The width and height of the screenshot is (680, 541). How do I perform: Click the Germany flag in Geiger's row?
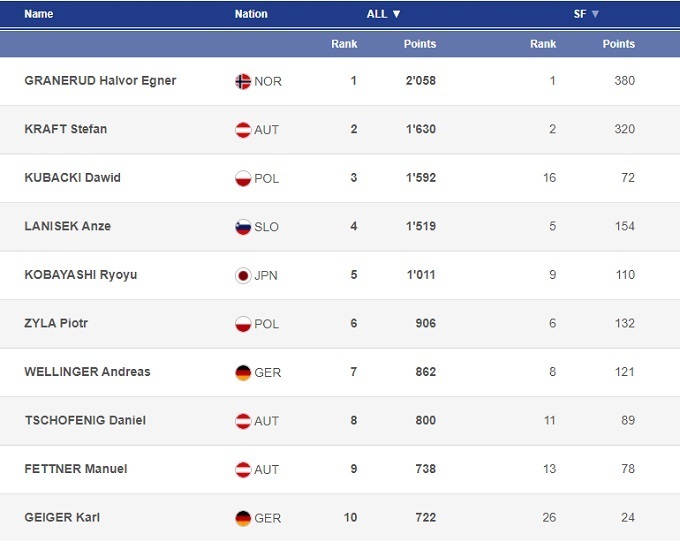(242, 518)
